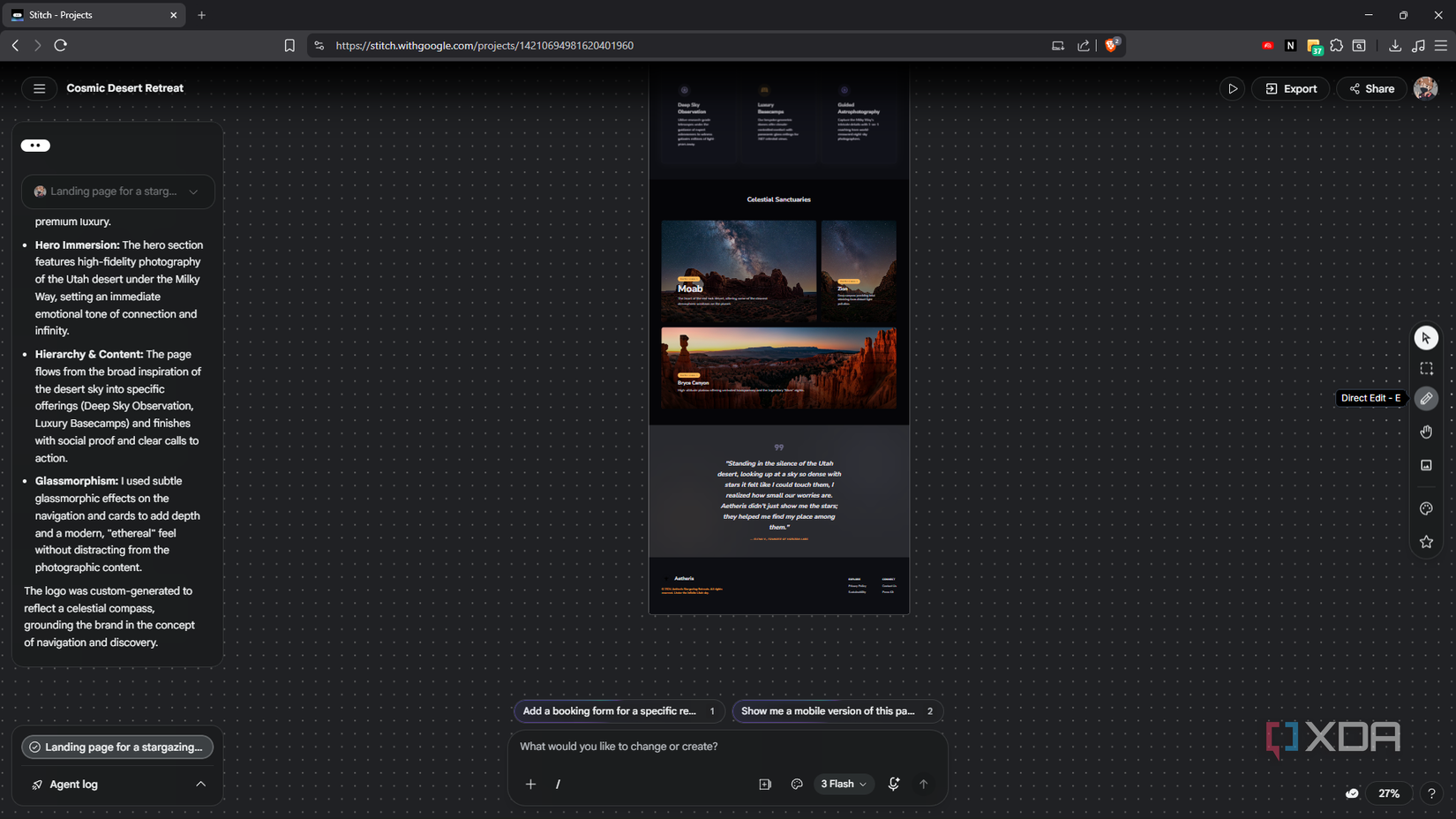1456x819 pixels.
Task: Click the 'Cosmic Desert Retreat' project title
Action: click(125, 88)
